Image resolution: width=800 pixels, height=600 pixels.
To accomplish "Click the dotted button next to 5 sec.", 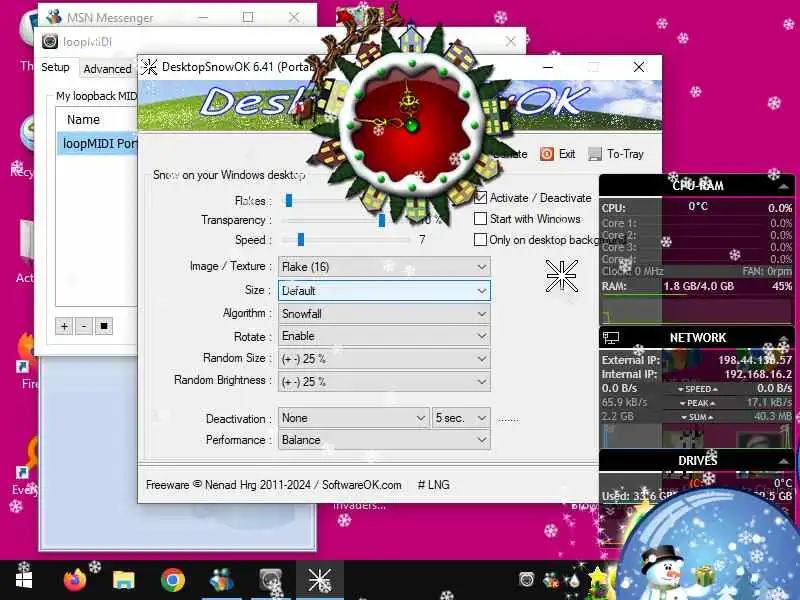I will [x=508, y=419].
